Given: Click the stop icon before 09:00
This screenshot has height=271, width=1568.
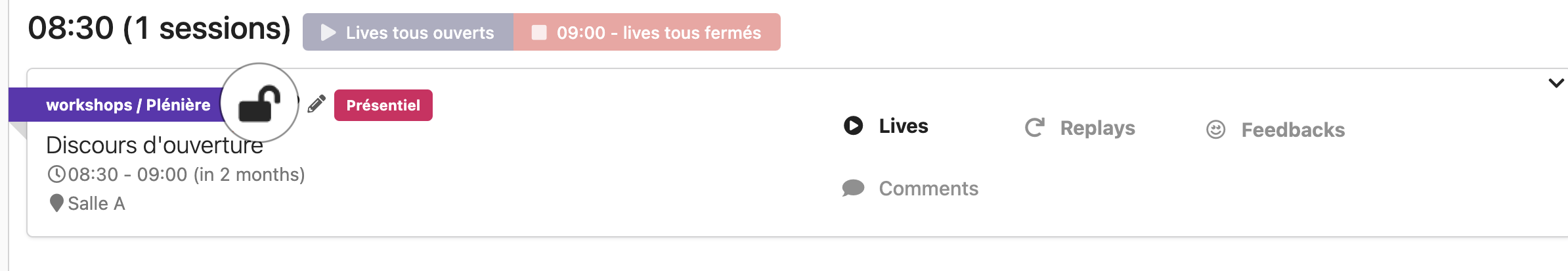Looking at the screenshot, I should 539,33.
